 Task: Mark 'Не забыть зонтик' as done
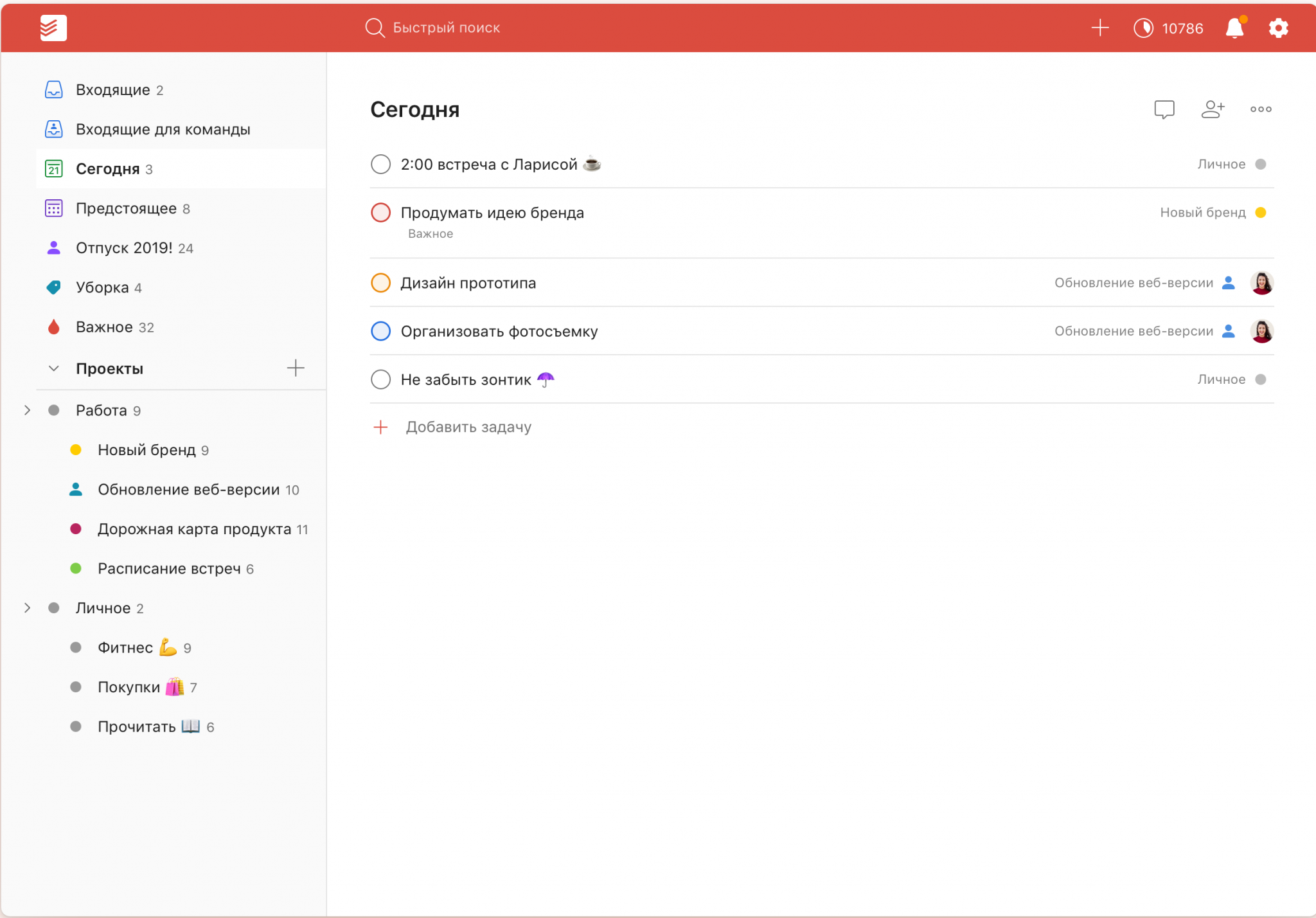tap(381, 379)
